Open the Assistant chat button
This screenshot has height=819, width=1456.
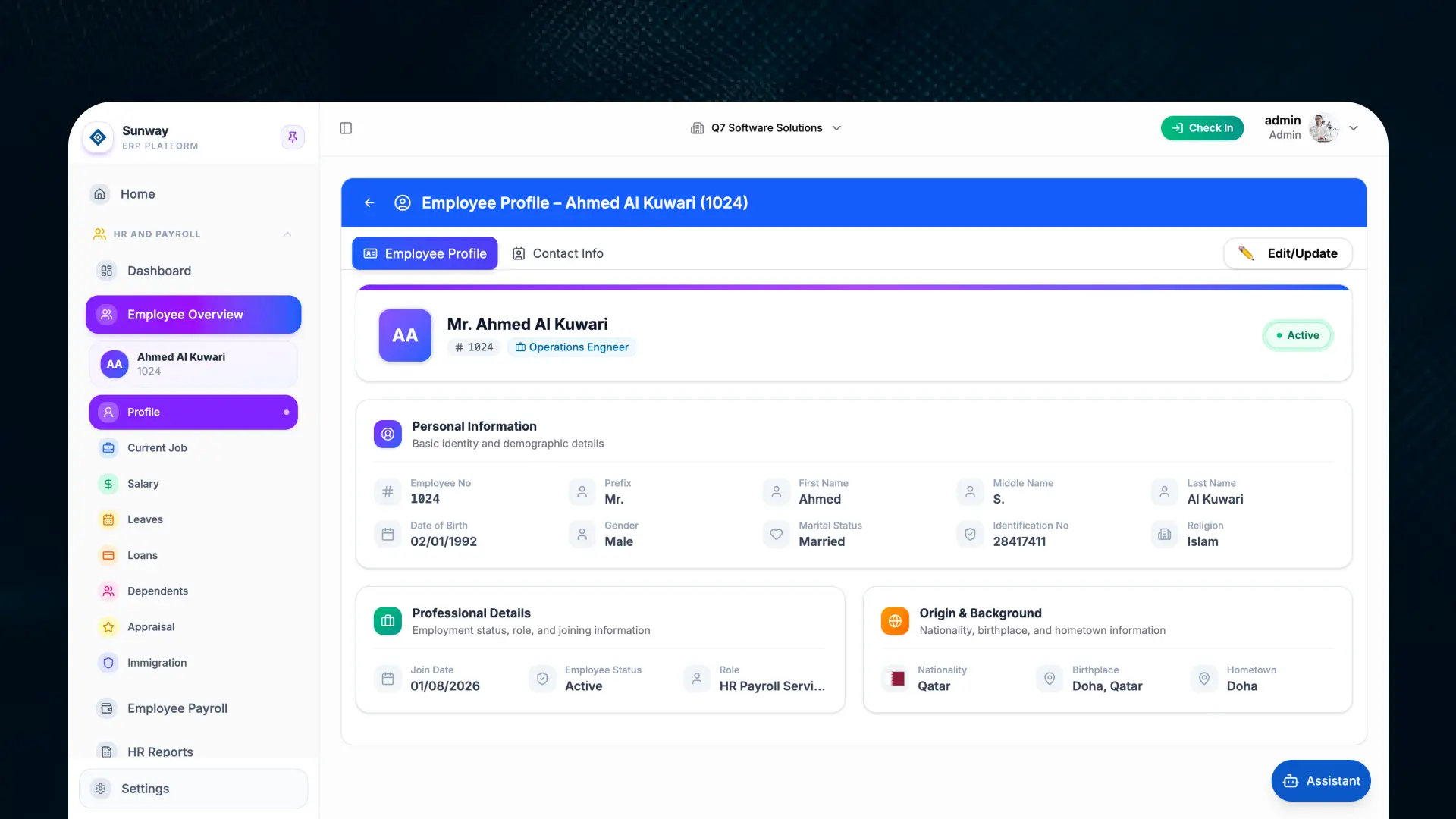click(x=1321, y=781)
